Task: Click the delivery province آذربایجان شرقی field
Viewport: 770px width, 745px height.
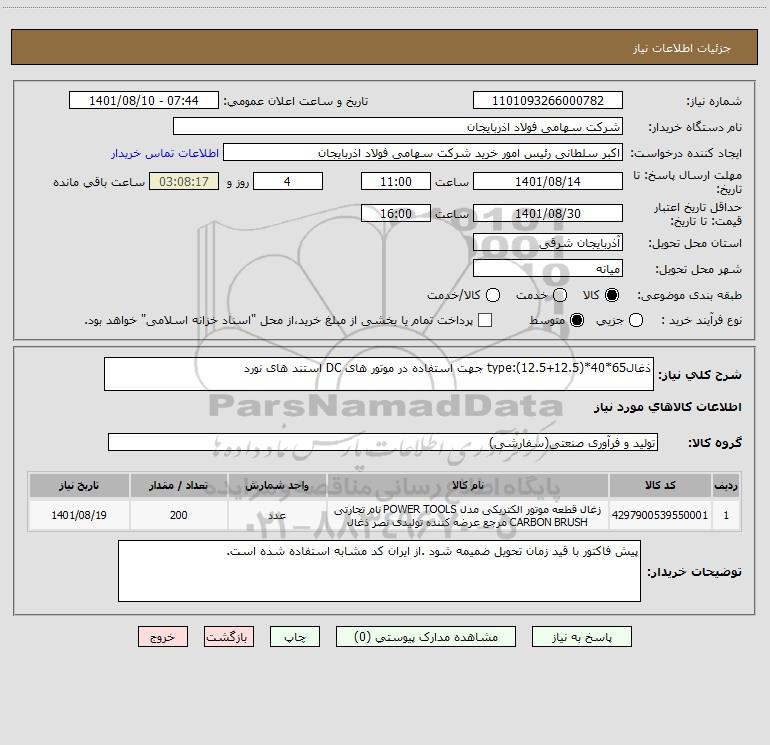Action: [x=548, y=243]
